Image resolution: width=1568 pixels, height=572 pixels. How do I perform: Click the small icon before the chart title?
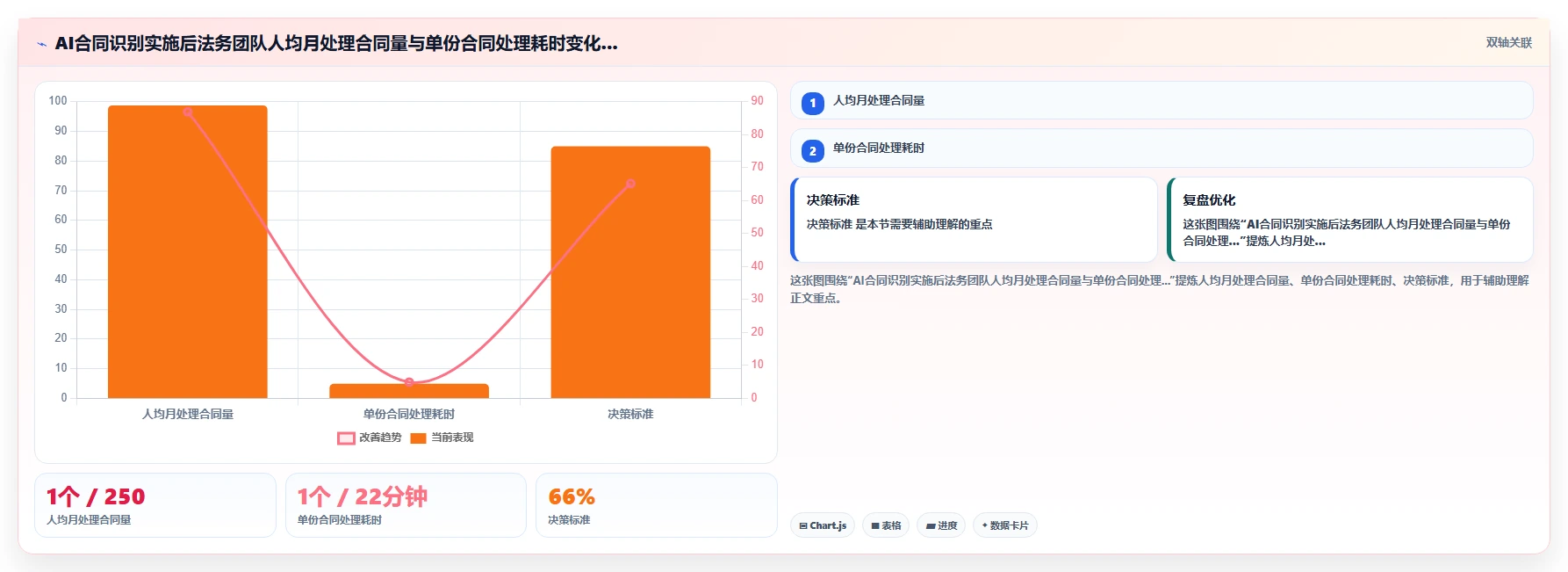pos(41,44)
